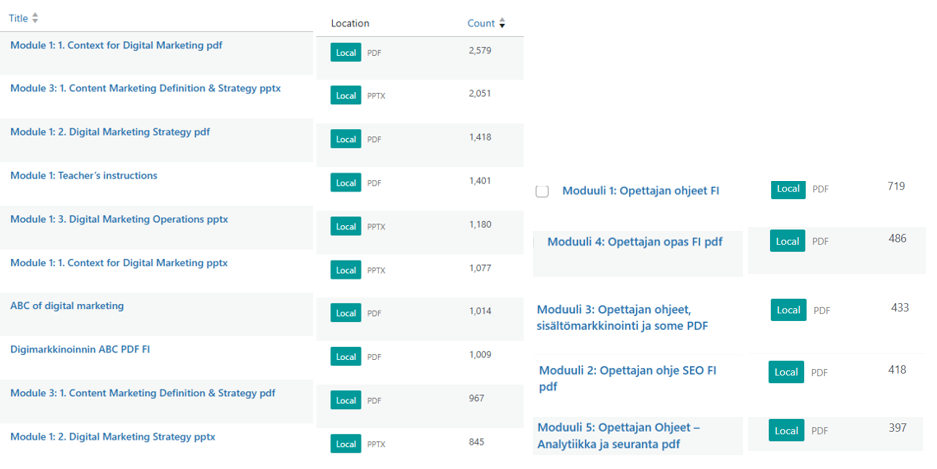Open ABC of digital marketing link
This screenshot has height=469, width=937.
pyautogui.click(x=67, y=306)
